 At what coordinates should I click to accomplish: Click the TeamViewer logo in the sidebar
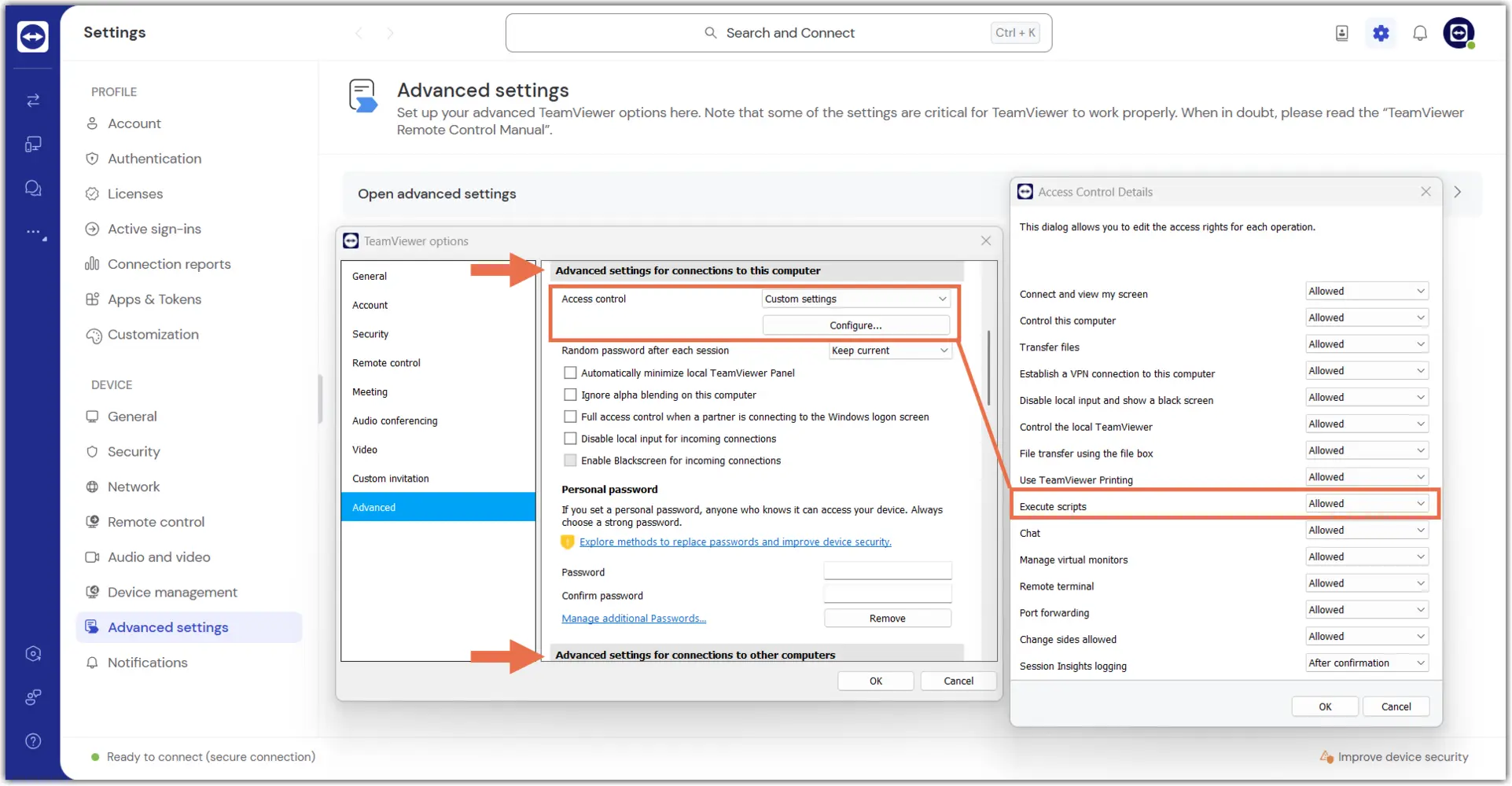pyautogui.click(x=32, y=36)
